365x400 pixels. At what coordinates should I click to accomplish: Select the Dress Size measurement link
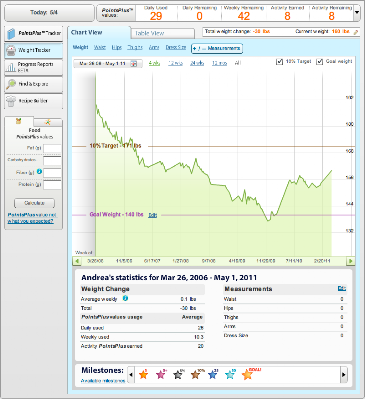pyautogui.click(x=176, y=47)
